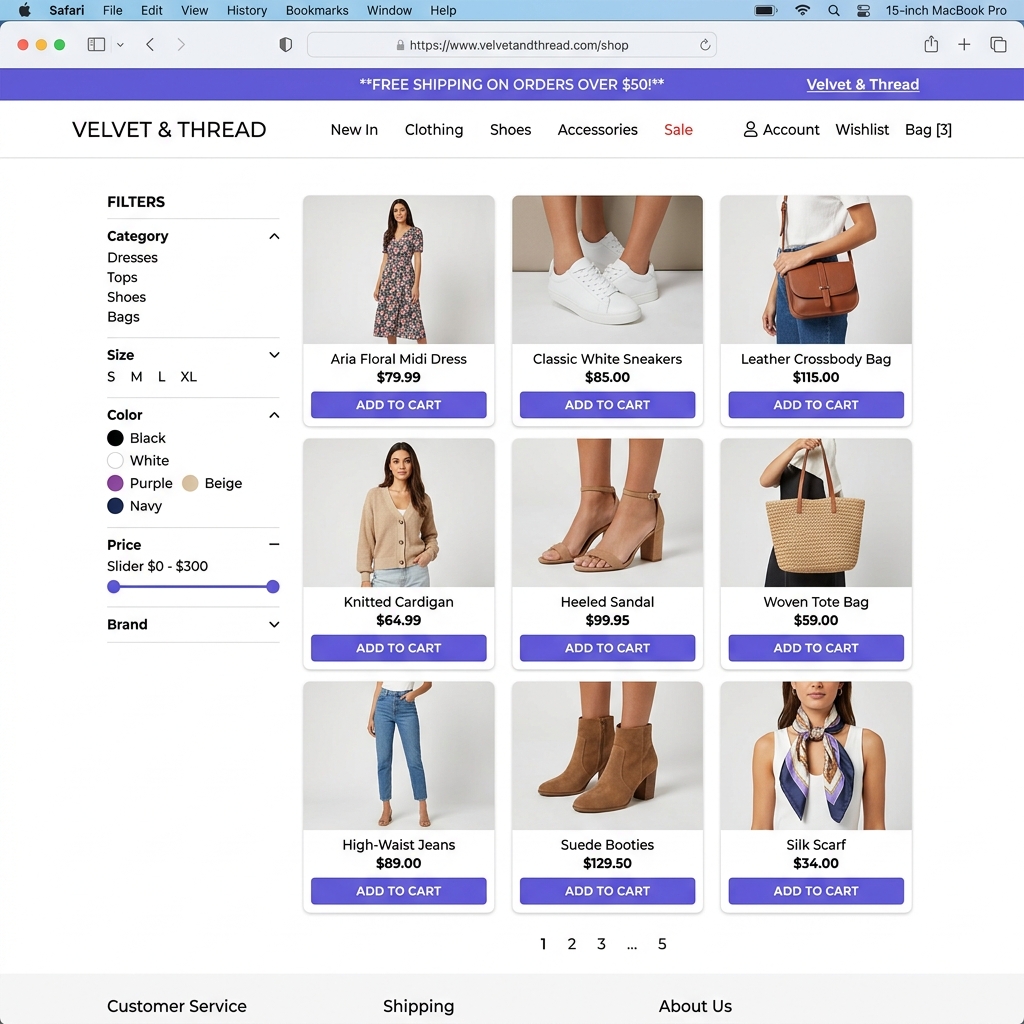1024x1024 pixels.
Task: Collapse the Category filter section
Action: point(274,236)
